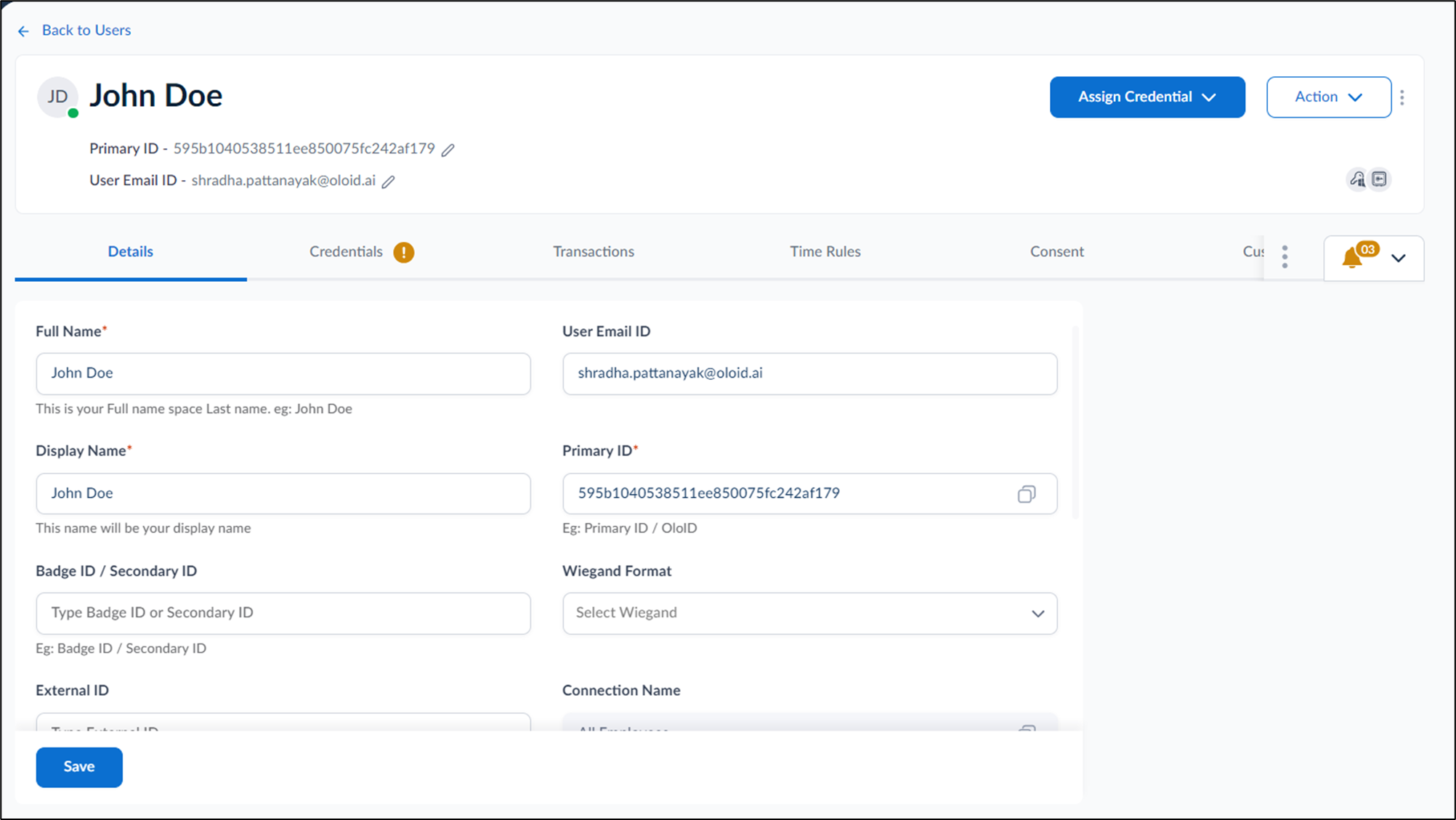Open the Assign Credential dropdown
The width and height of the screenshot is (1456, 820).
pos(1147,97)
